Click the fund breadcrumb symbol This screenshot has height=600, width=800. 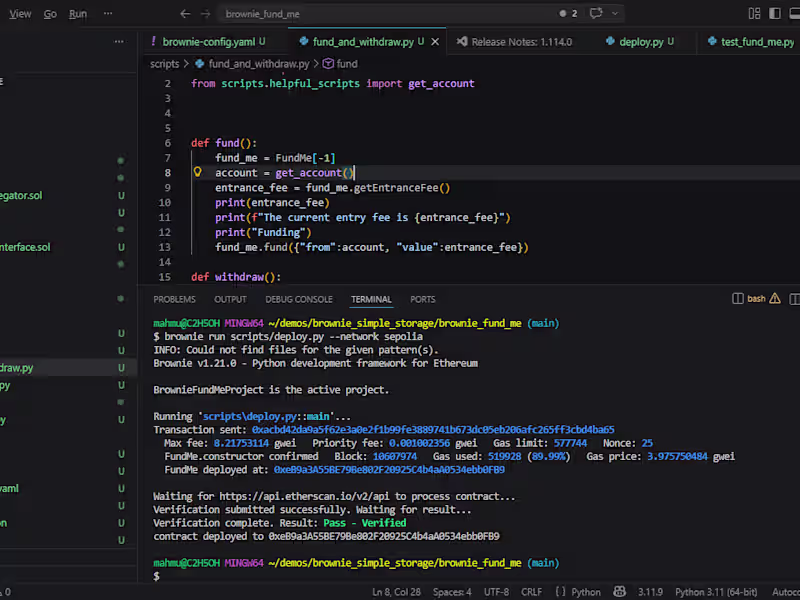pos(346,63)
